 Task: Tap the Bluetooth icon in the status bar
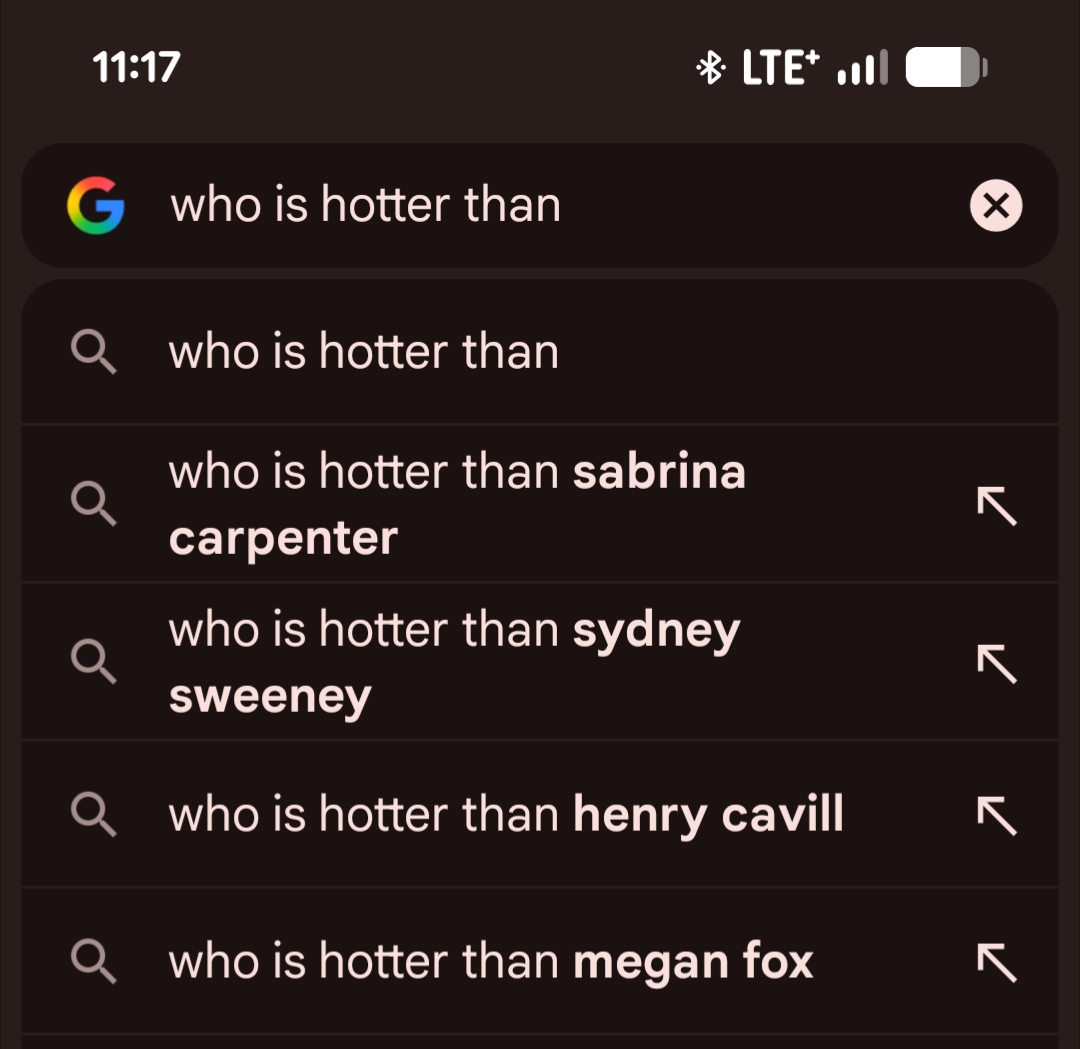(710, 68)
